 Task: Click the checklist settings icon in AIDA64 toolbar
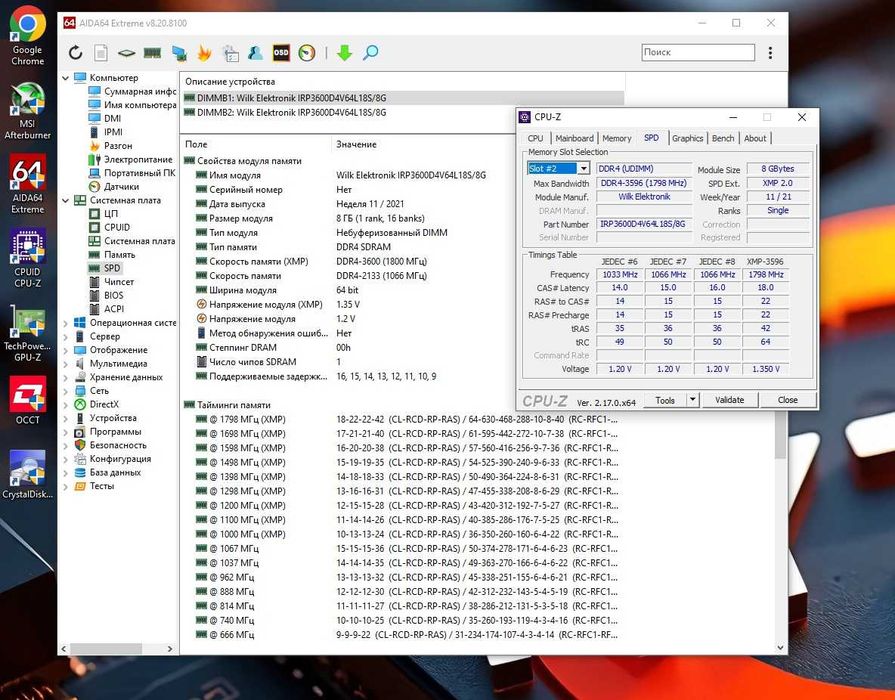[x=231, y=53]
